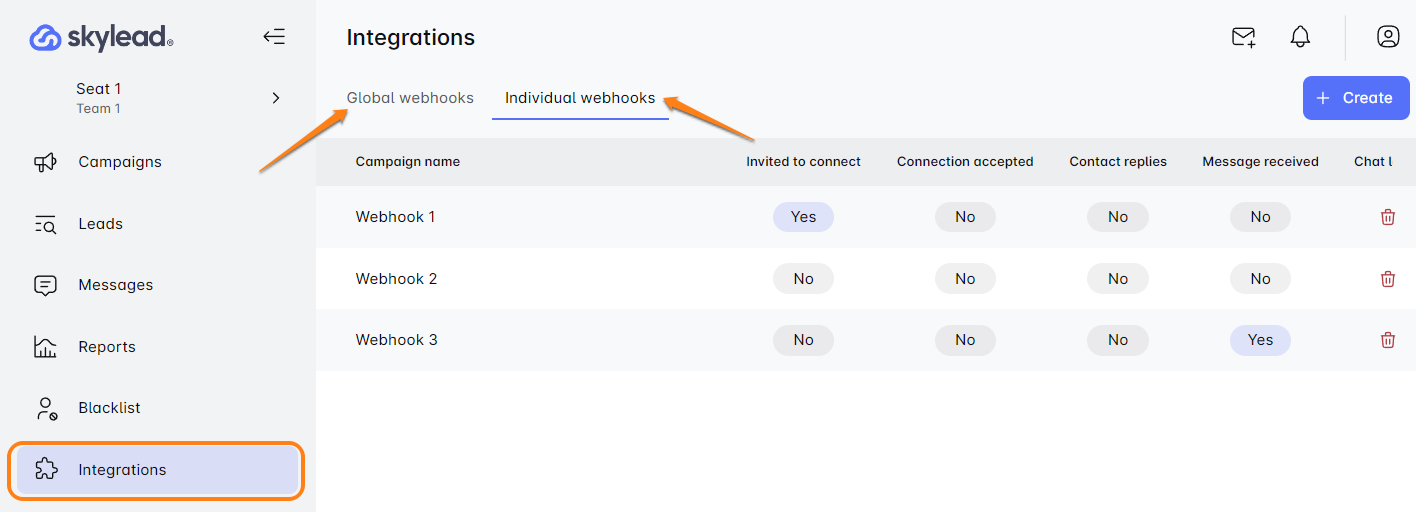Click the Create button
The image size is (1416, 512).
tap(1355, 98)
